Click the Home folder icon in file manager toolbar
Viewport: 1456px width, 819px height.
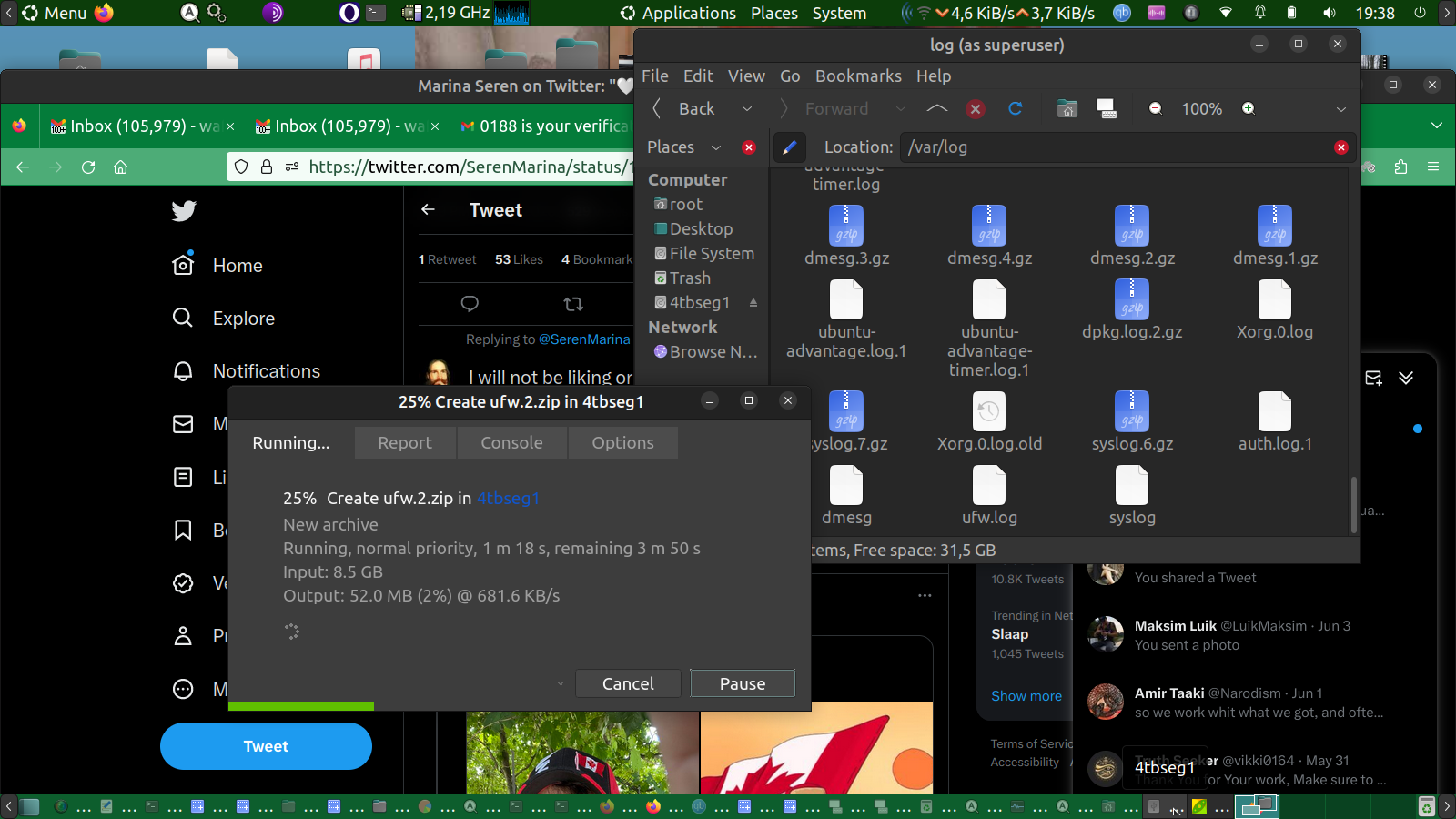pyautogui.click(x=1067, y=109)
